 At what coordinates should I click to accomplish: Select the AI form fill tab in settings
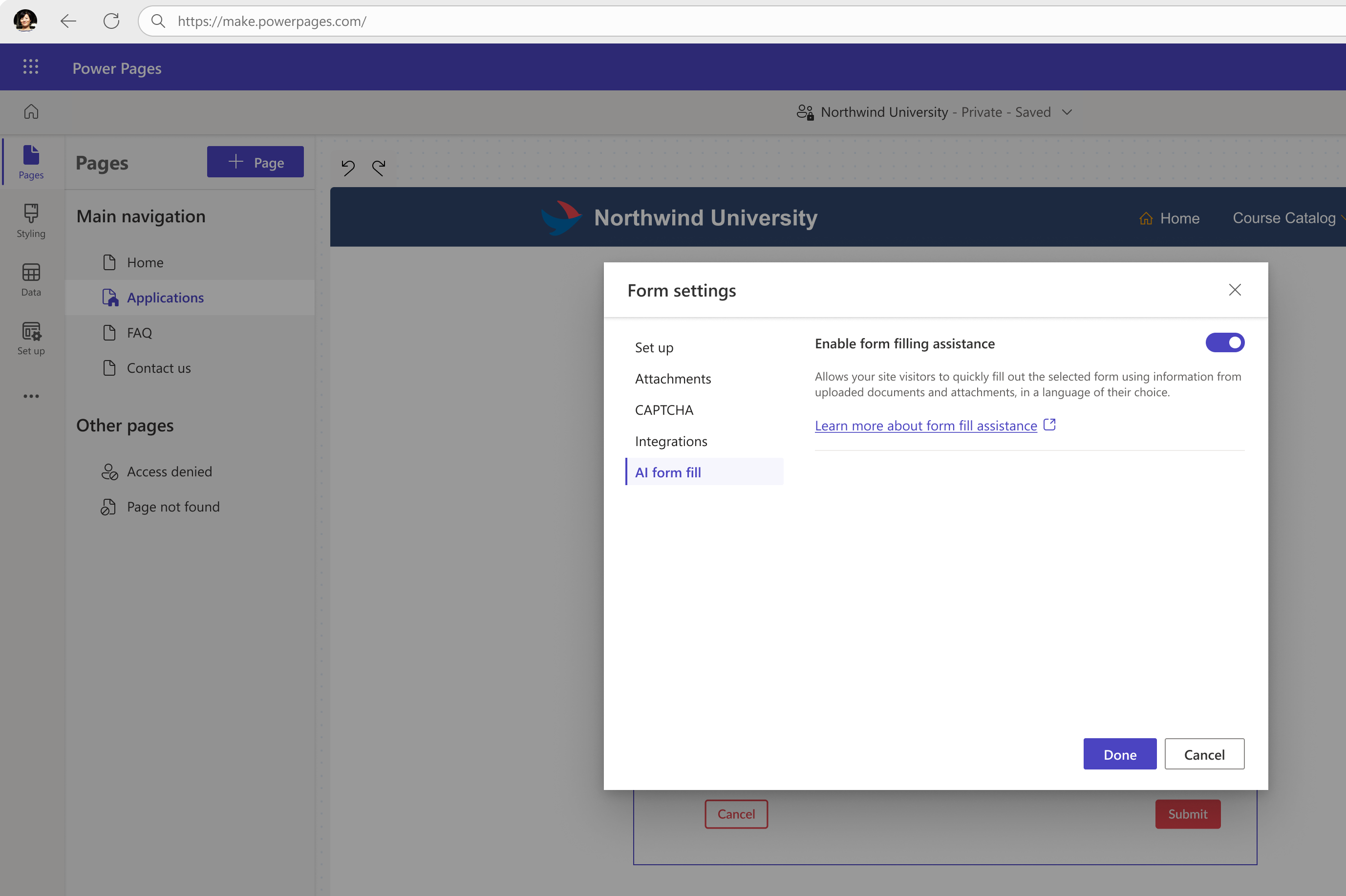pyautogui.click(x=668, y=471)
